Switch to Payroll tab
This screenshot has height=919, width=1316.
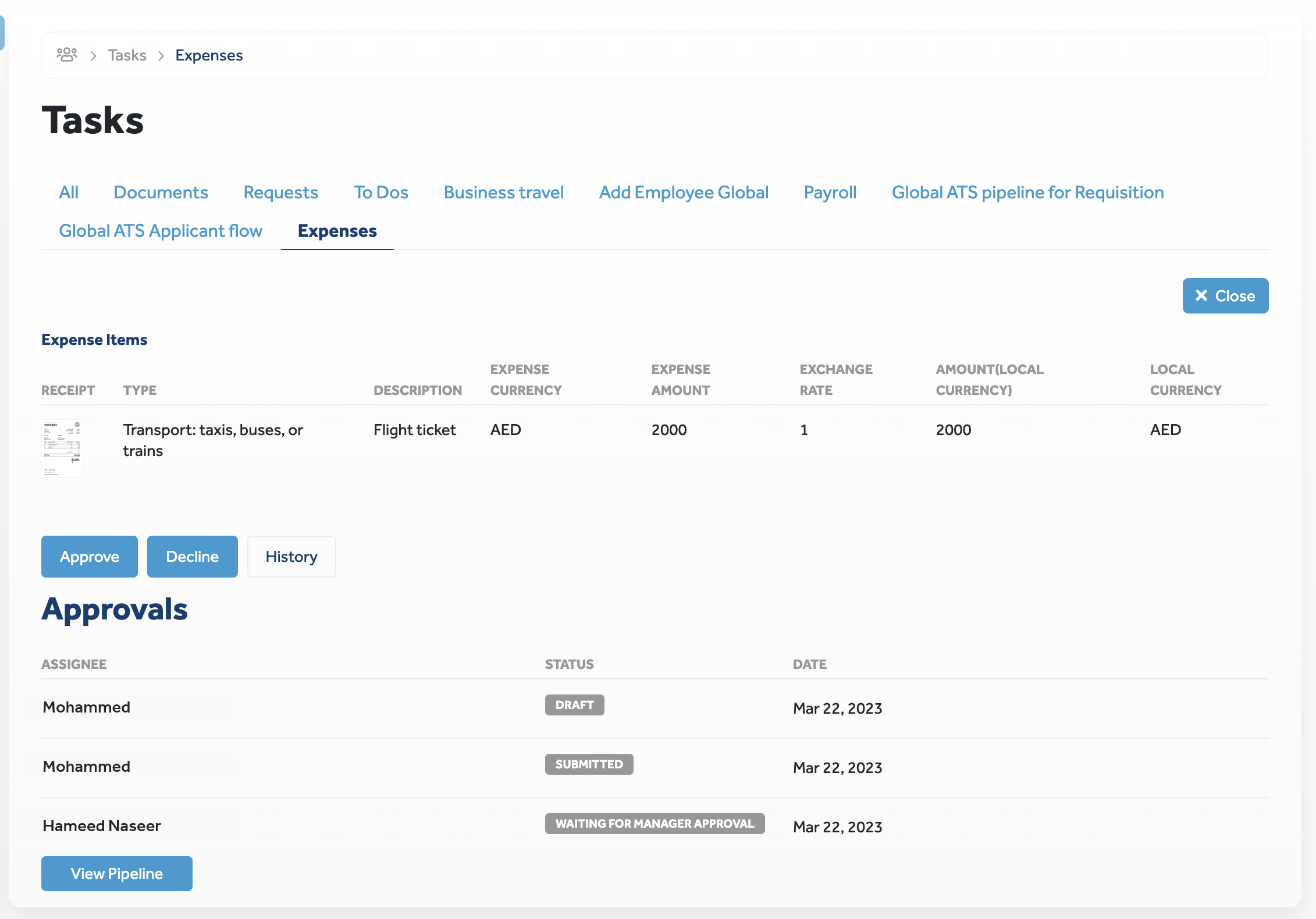click(830, 193)
